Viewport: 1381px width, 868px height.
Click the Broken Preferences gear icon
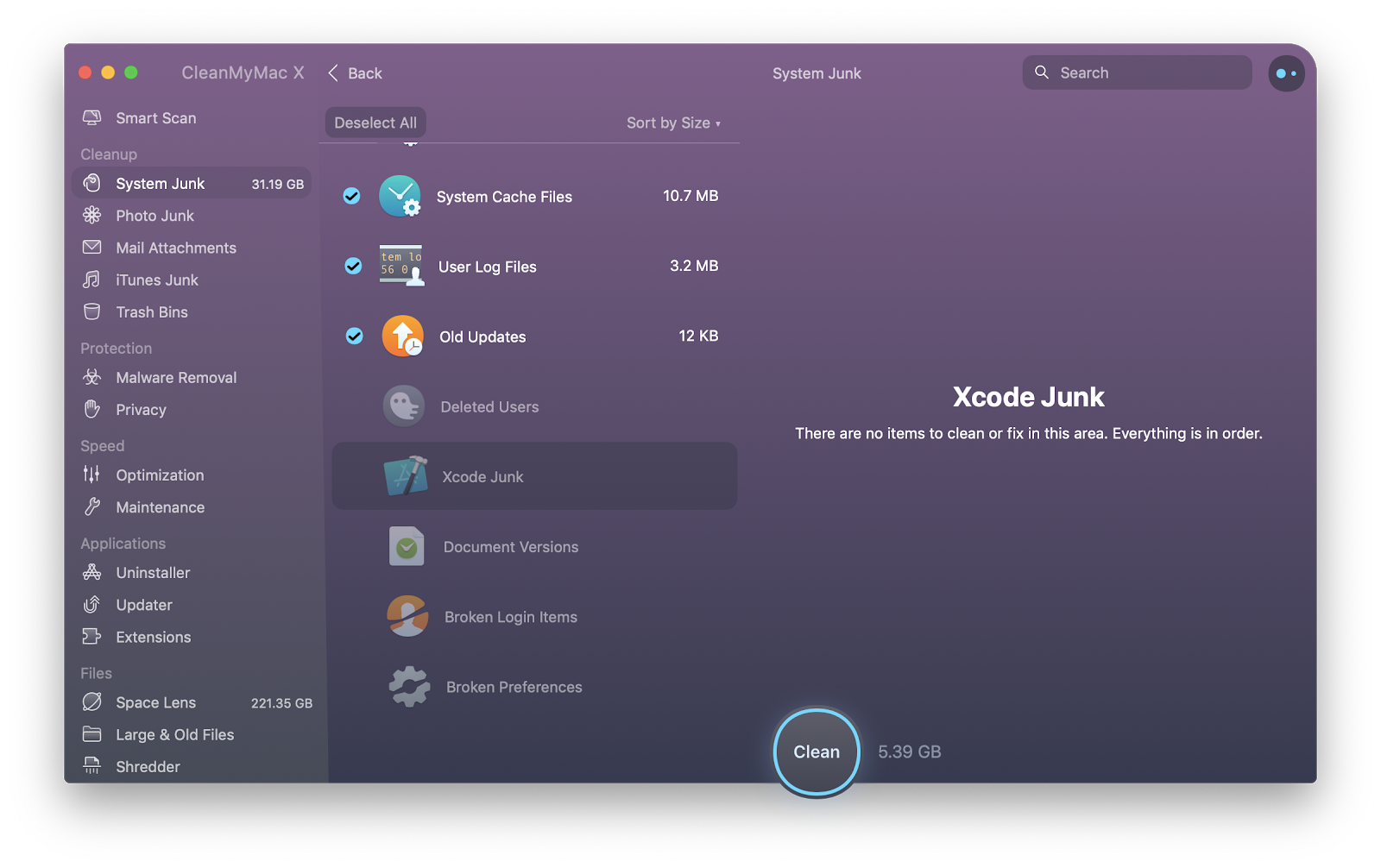pyautogui.click(x=409, y=686)
